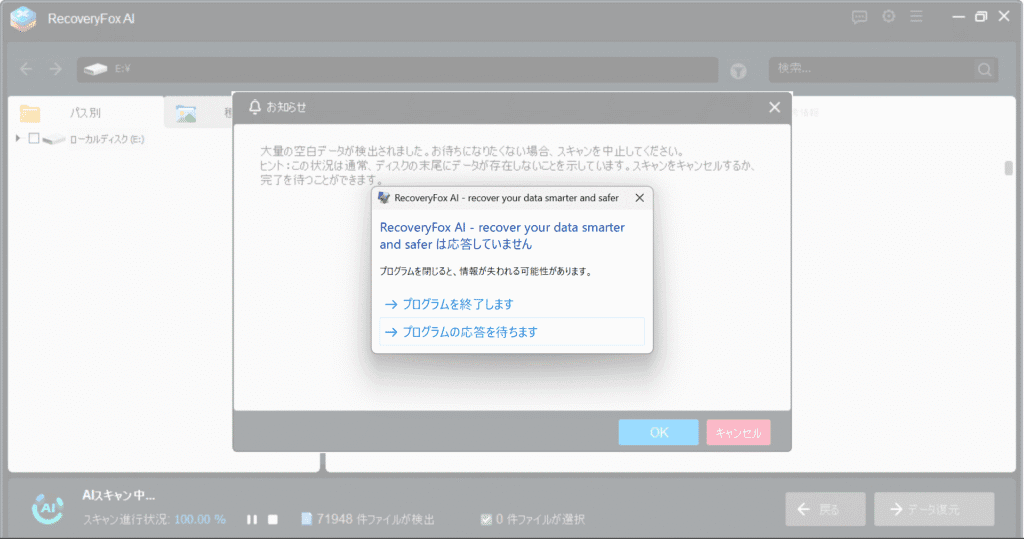Click the E:\ path address field
Screen dimensions: 1024x539
[x=397, y=69]
